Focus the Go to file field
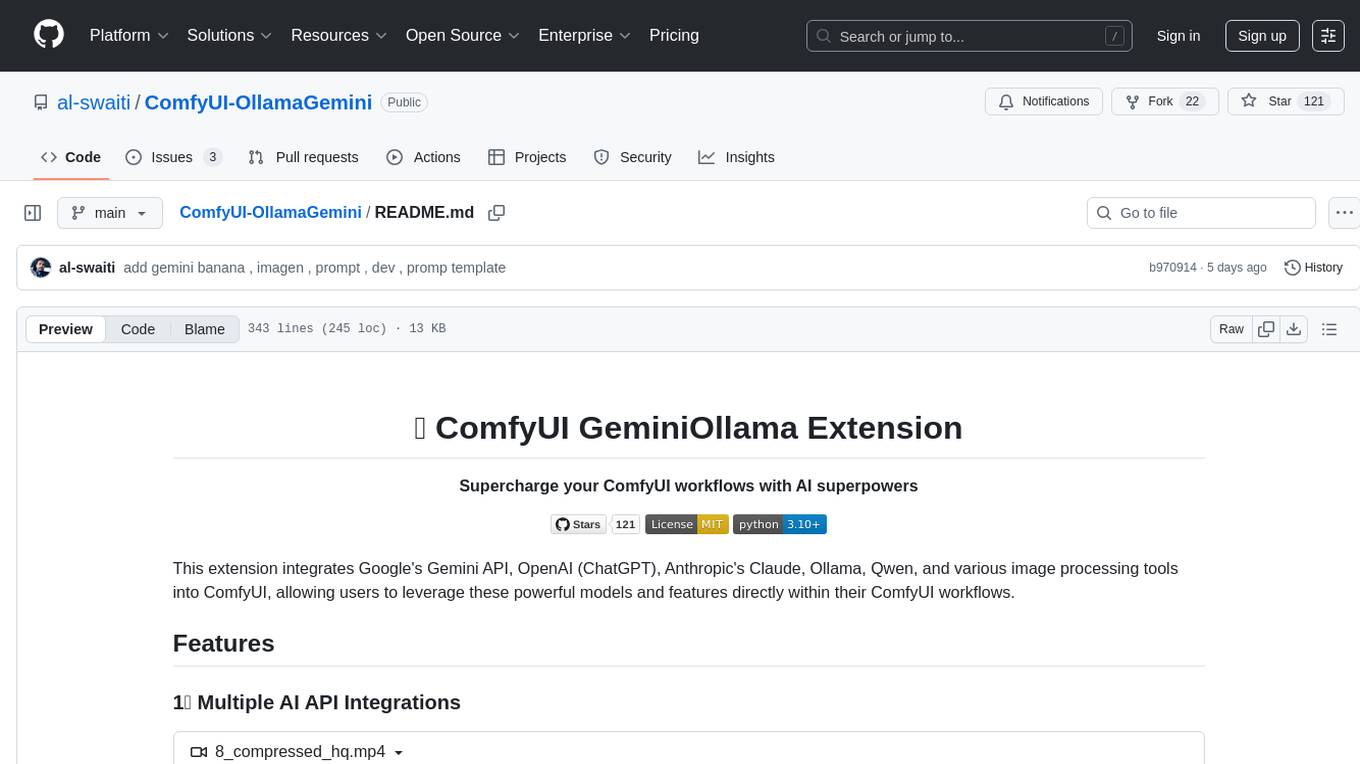The height and width of the screenshot is (764, 1360). (x=1201, y=213)
